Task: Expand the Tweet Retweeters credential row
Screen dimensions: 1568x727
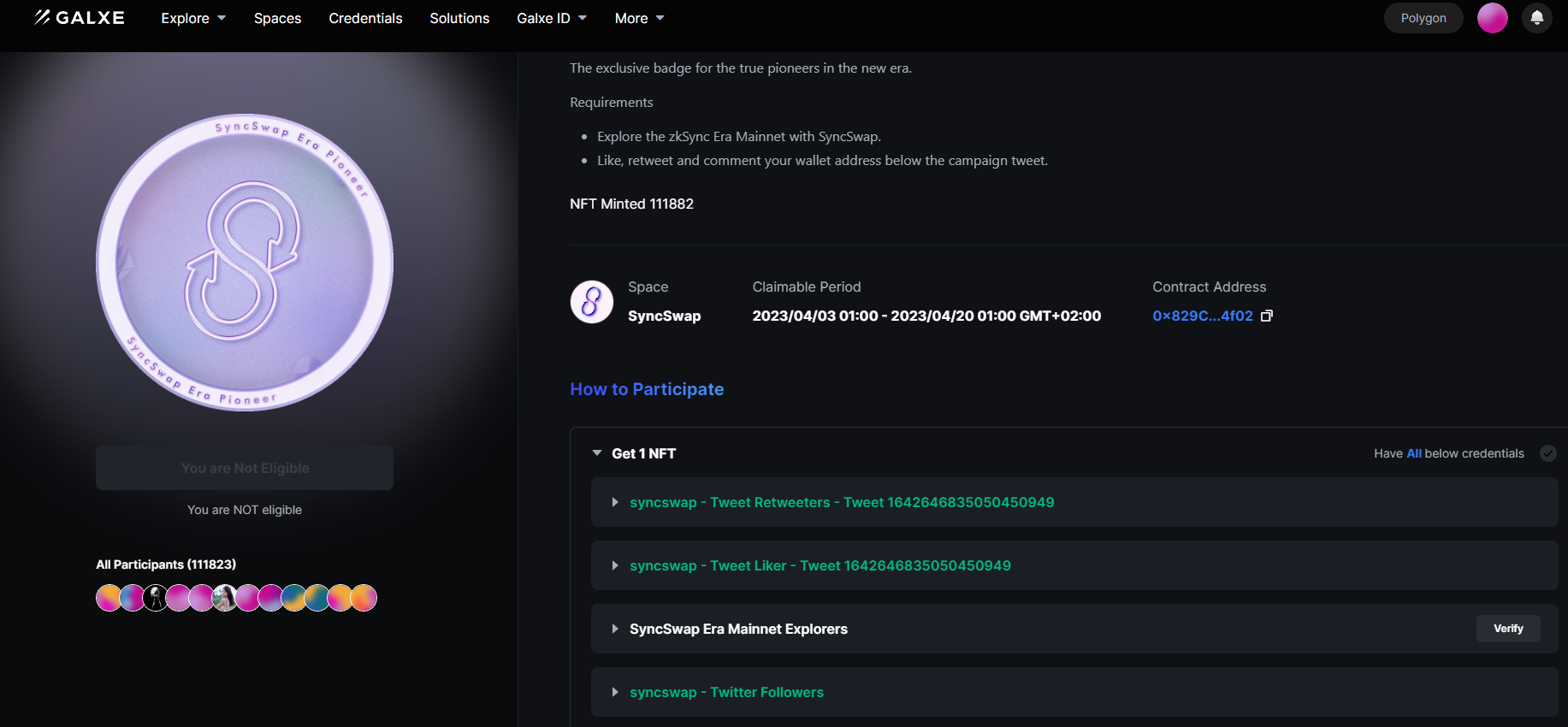Action: coord(615,503)
